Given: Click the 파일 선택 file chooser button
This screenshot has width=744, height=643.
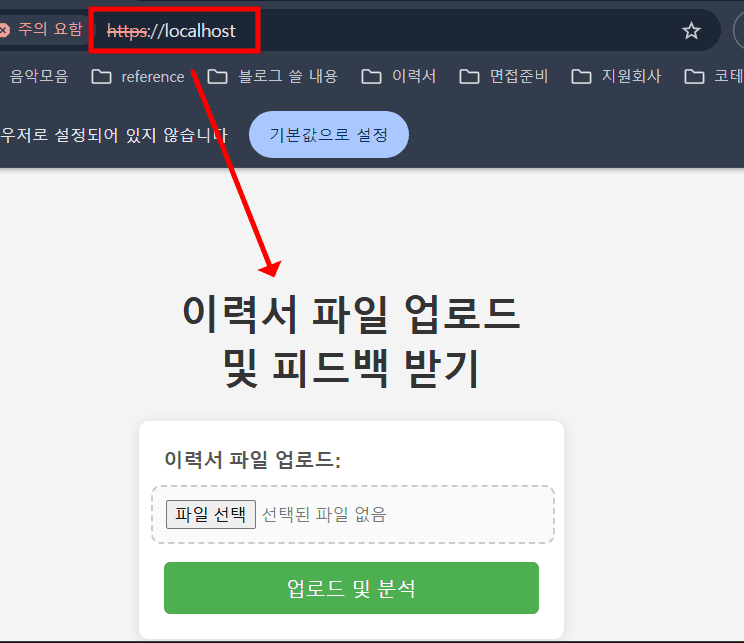Looking at the screenshot, I should tap(211, 514).
